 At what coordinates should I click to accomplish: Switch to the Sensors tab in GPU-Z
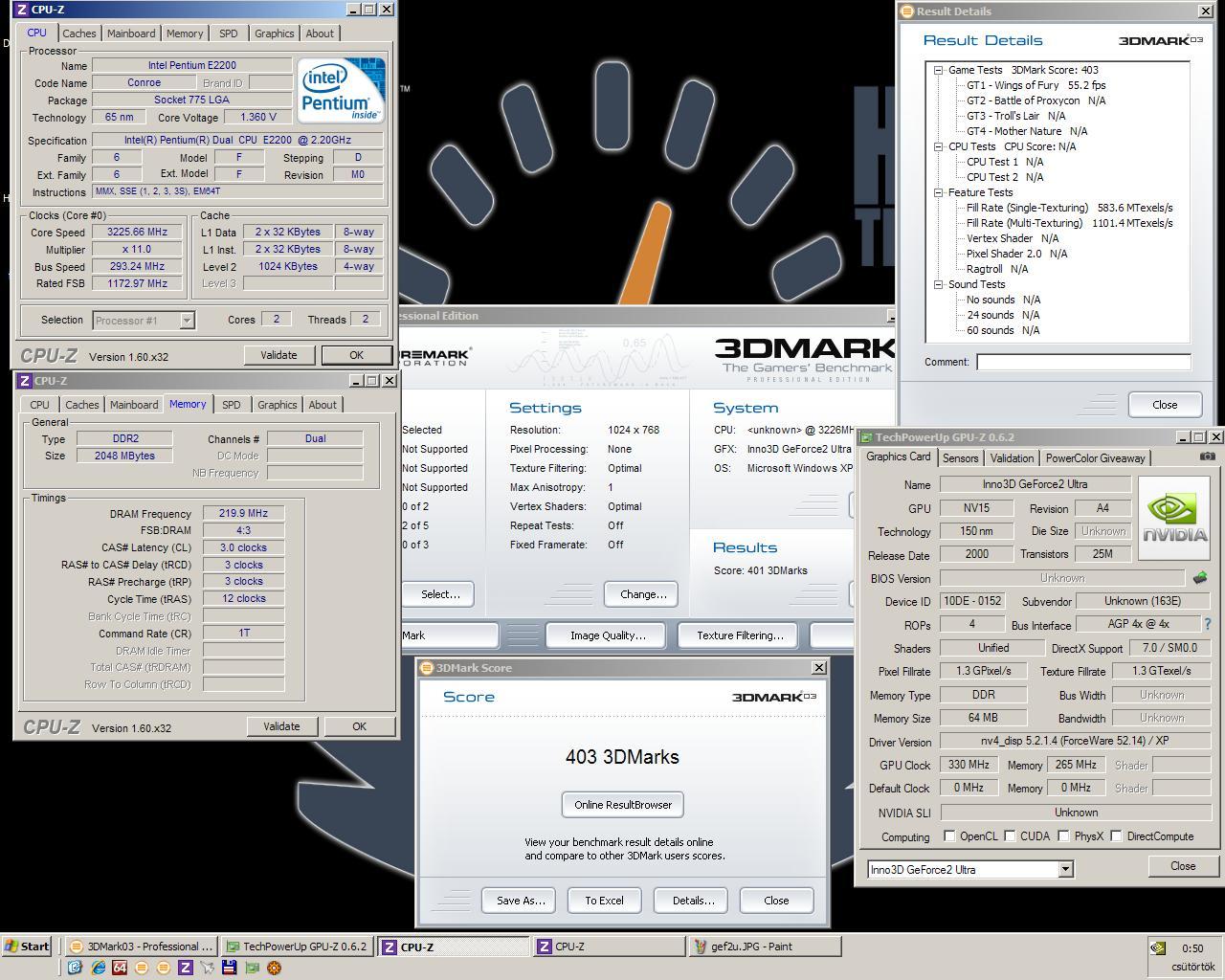(960, 458)
